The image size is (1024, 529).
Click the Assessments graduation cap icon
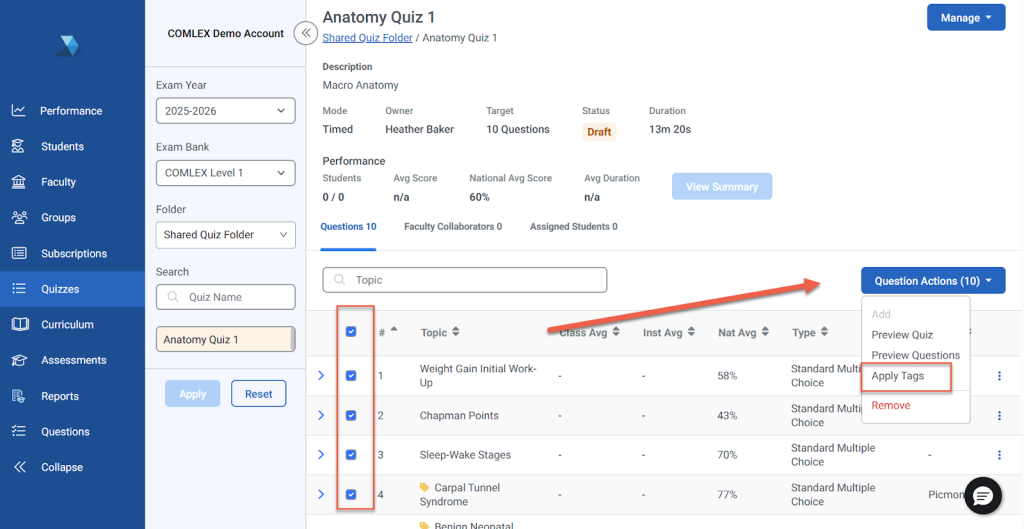[19, 360]
